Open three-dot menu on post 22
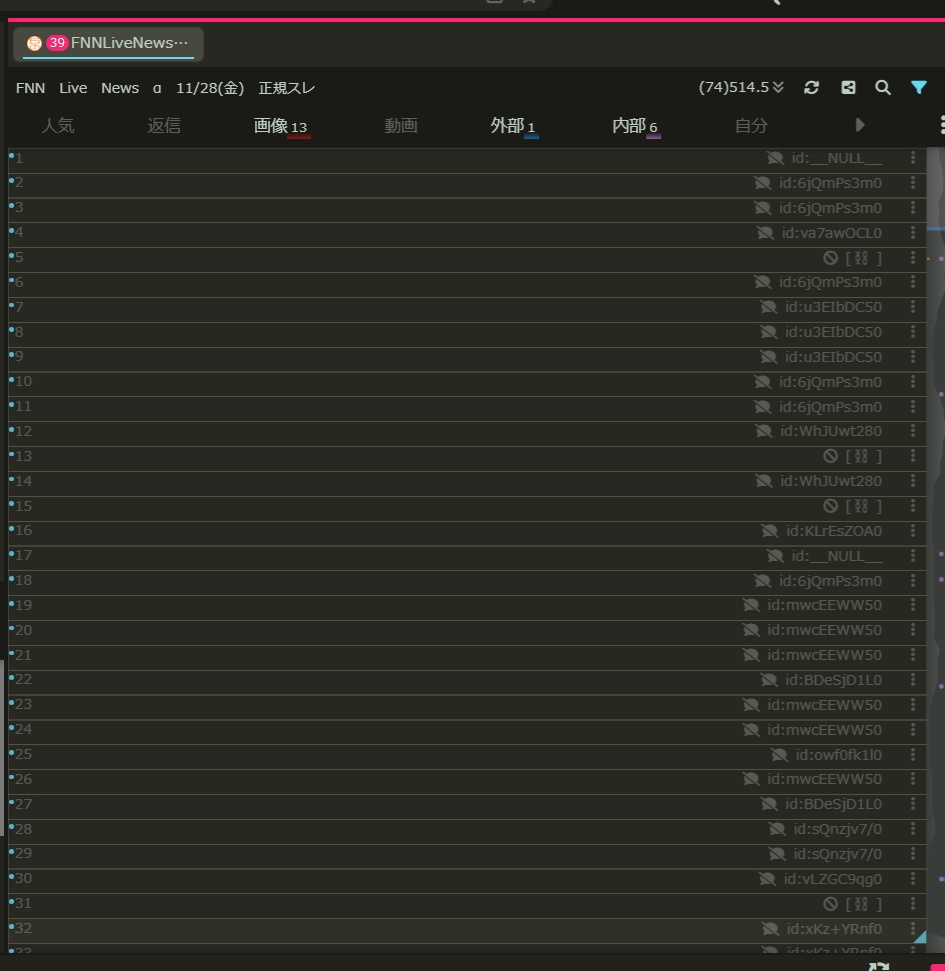 912,680
